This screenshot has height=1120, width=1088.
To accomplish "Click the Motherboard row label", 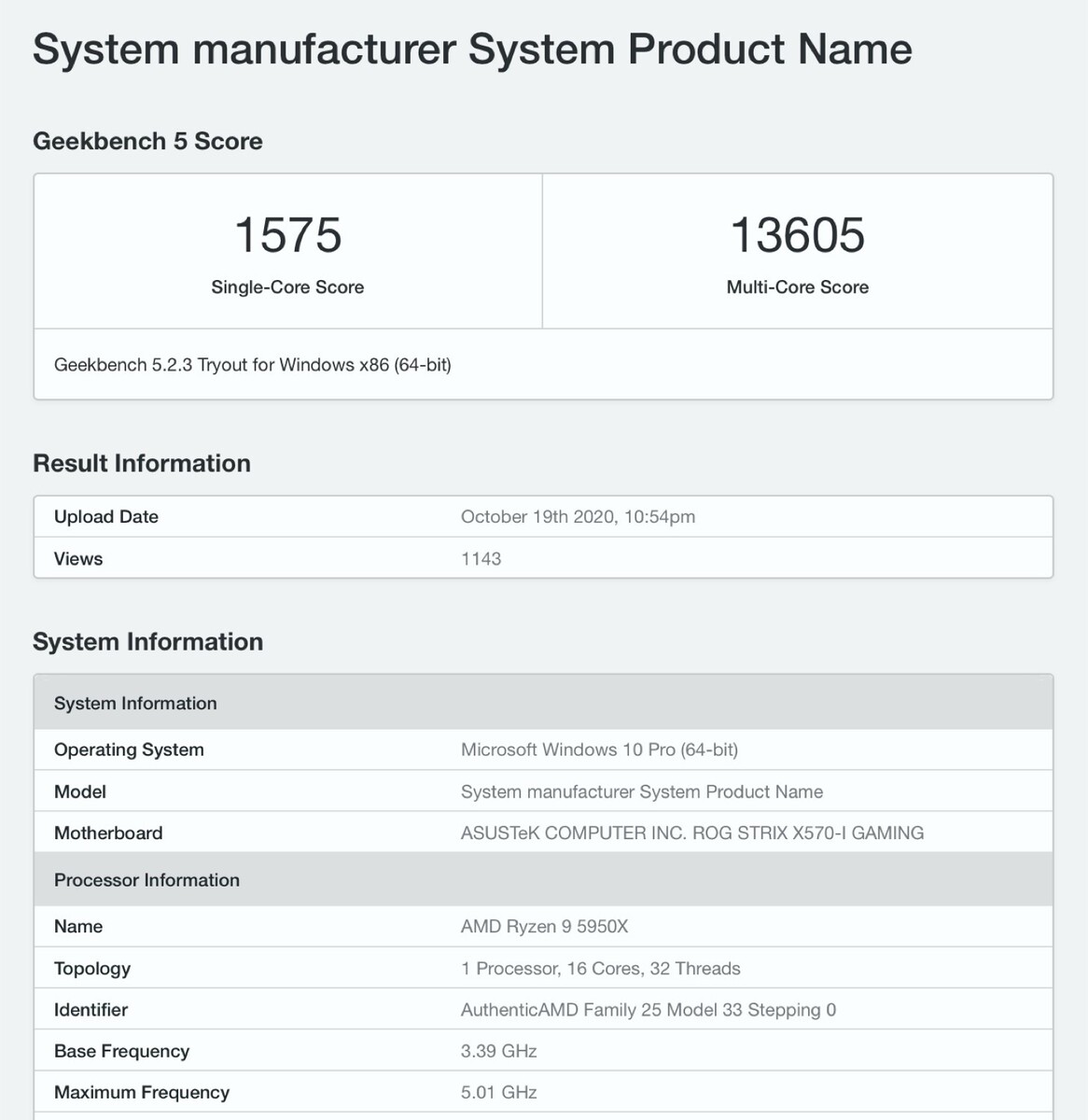I will pos(108,833).
